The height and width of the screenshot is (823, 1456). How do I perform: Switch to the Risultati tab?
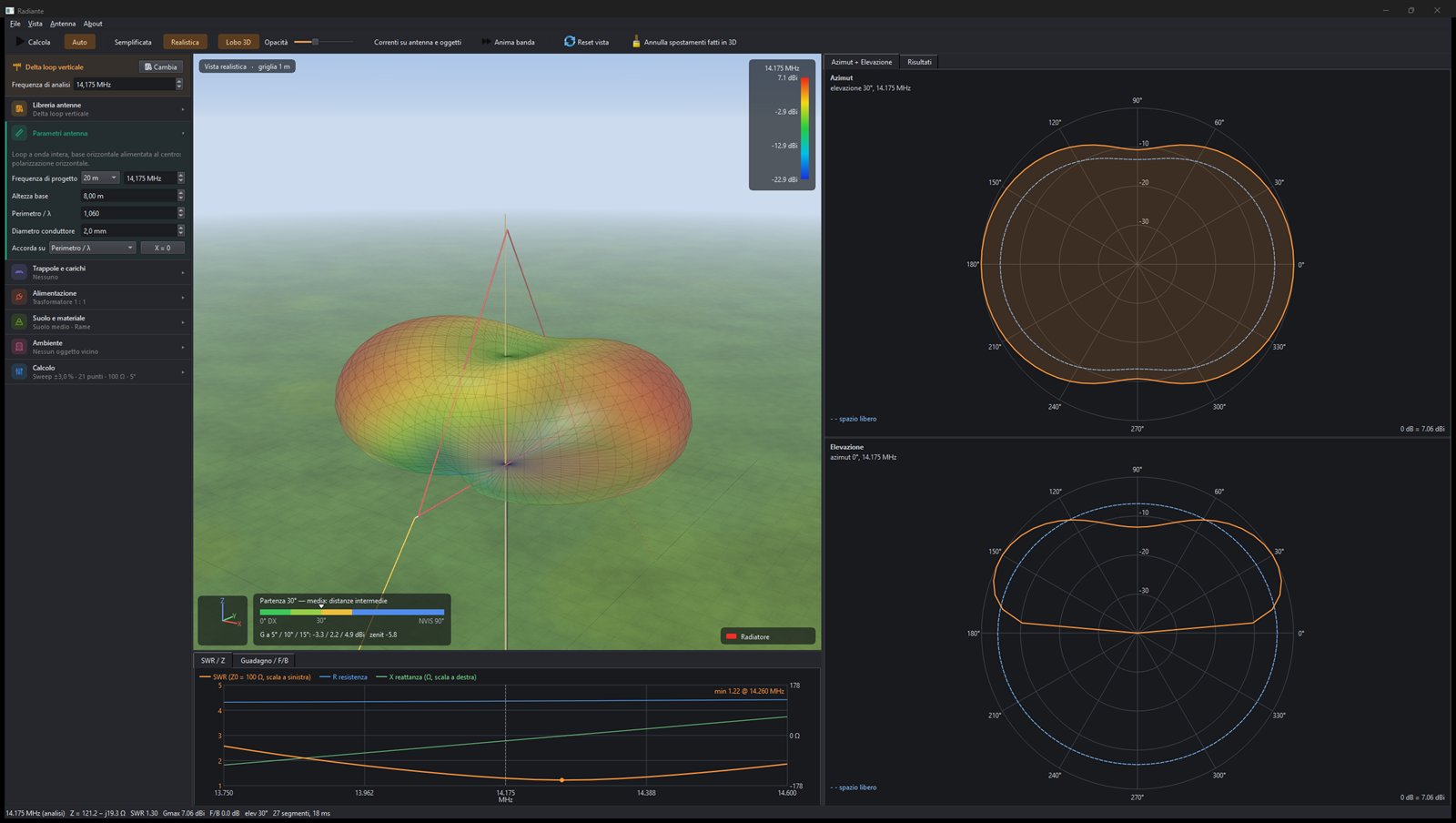pyautogui.click(x=919, y=62)
